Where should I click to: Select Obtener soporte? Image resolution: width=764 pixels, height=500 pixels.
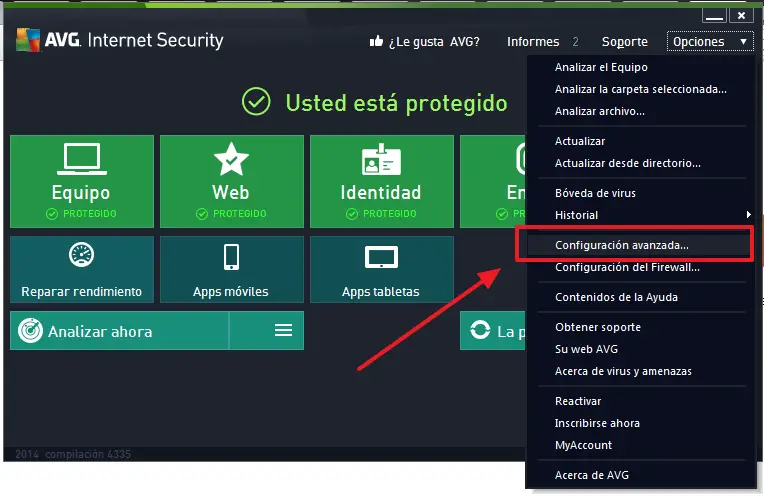click(x=598, y=327)
